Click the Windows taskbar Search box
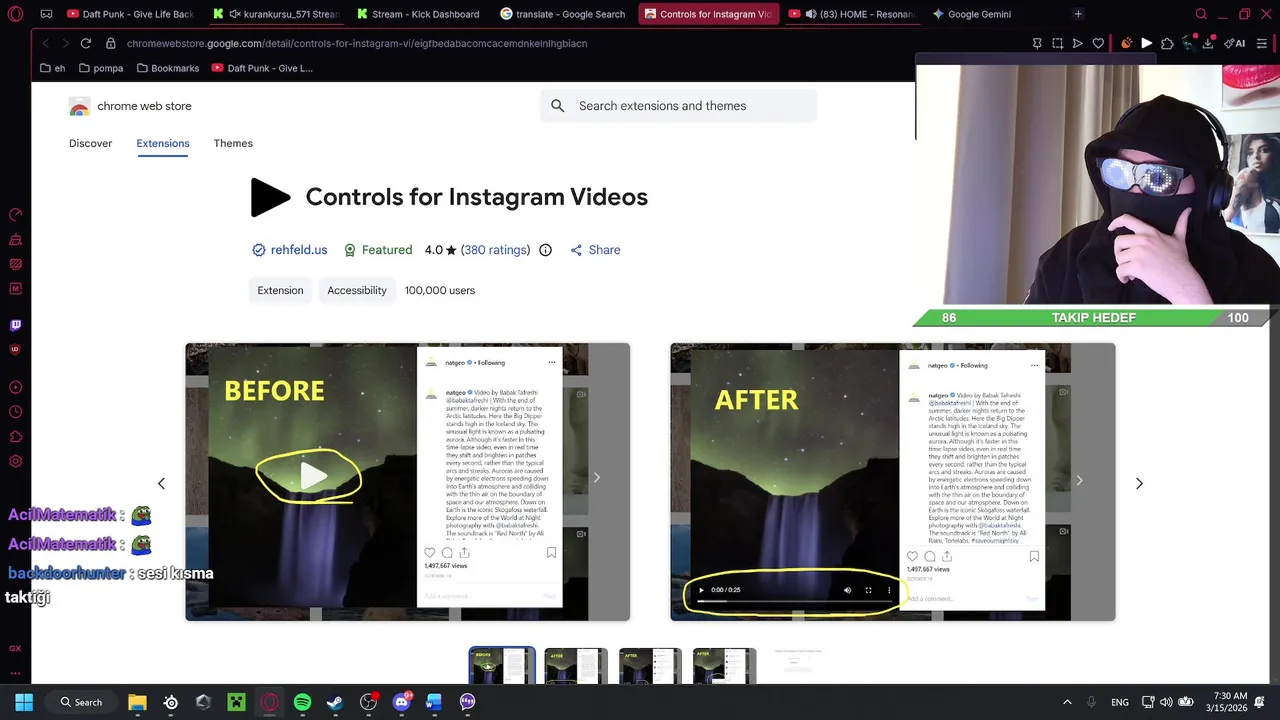This screenshot has width=1280, height=720. pos(81,702)
